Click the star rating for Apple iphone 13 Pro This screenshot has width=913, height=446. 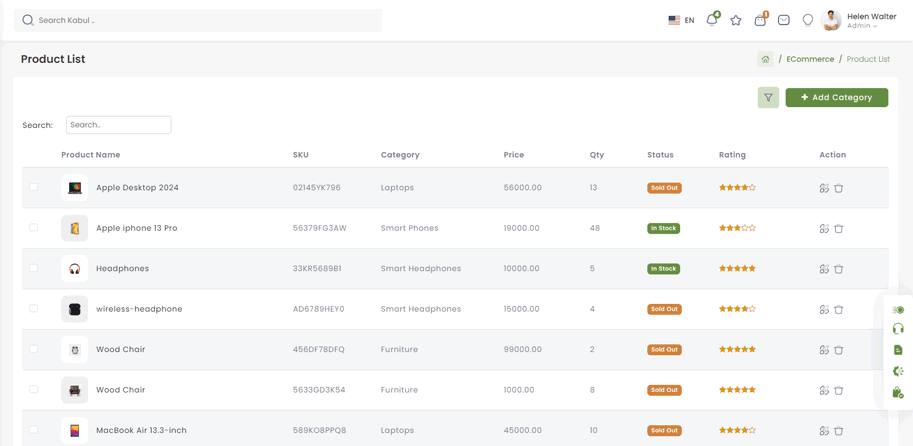[737, 228]
